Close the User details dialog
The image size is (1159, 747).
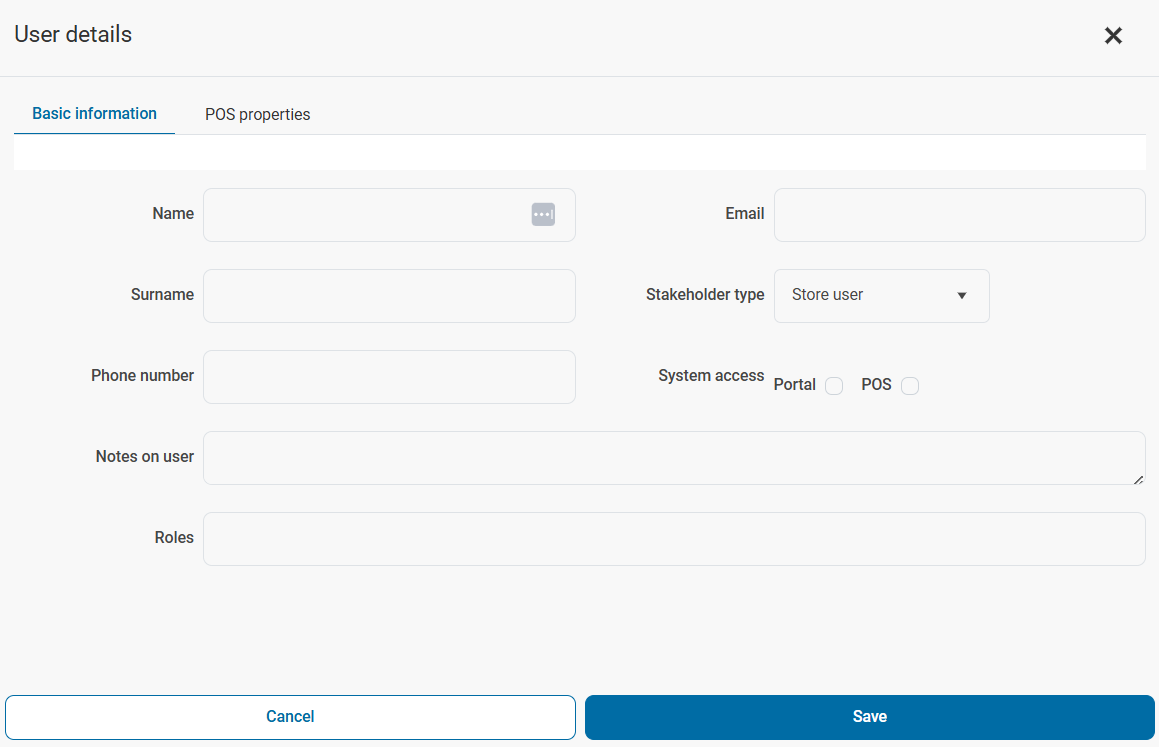(x=1113, y=36)
